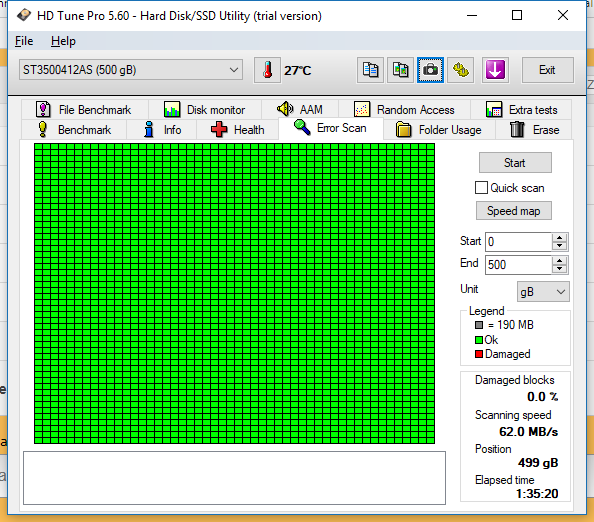Copy text results to clipboard icon
This screenshot has width=594, height=522.
pyautogui.click(x=370, y=70)
